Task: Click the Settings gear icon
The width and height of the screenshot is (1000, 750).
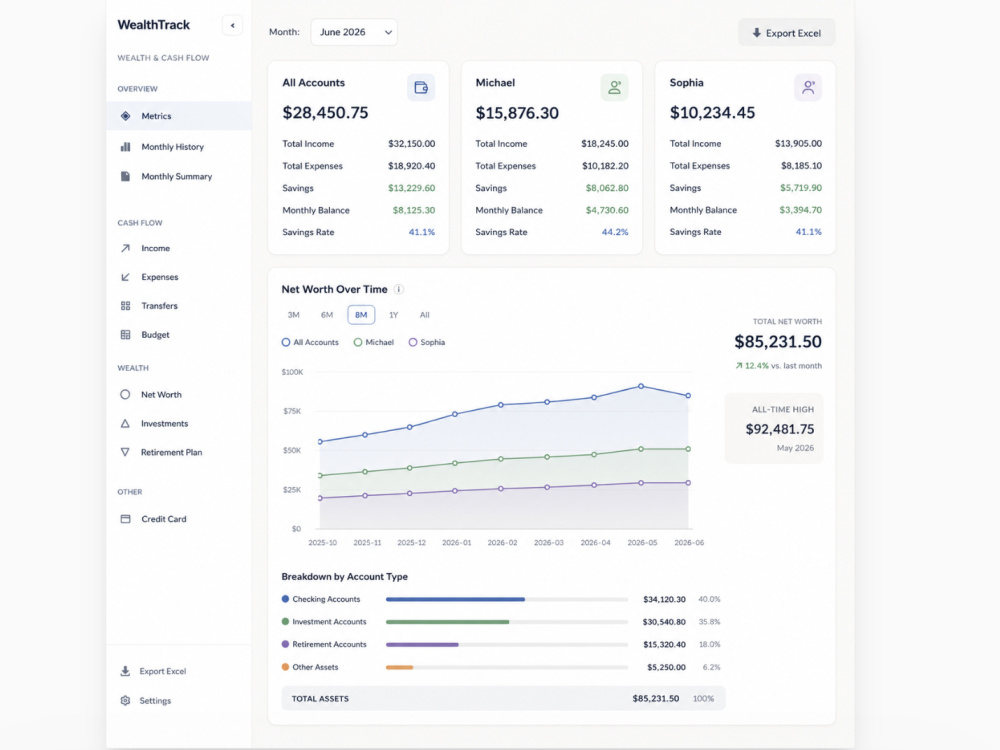Action: (x=125, y=700)
